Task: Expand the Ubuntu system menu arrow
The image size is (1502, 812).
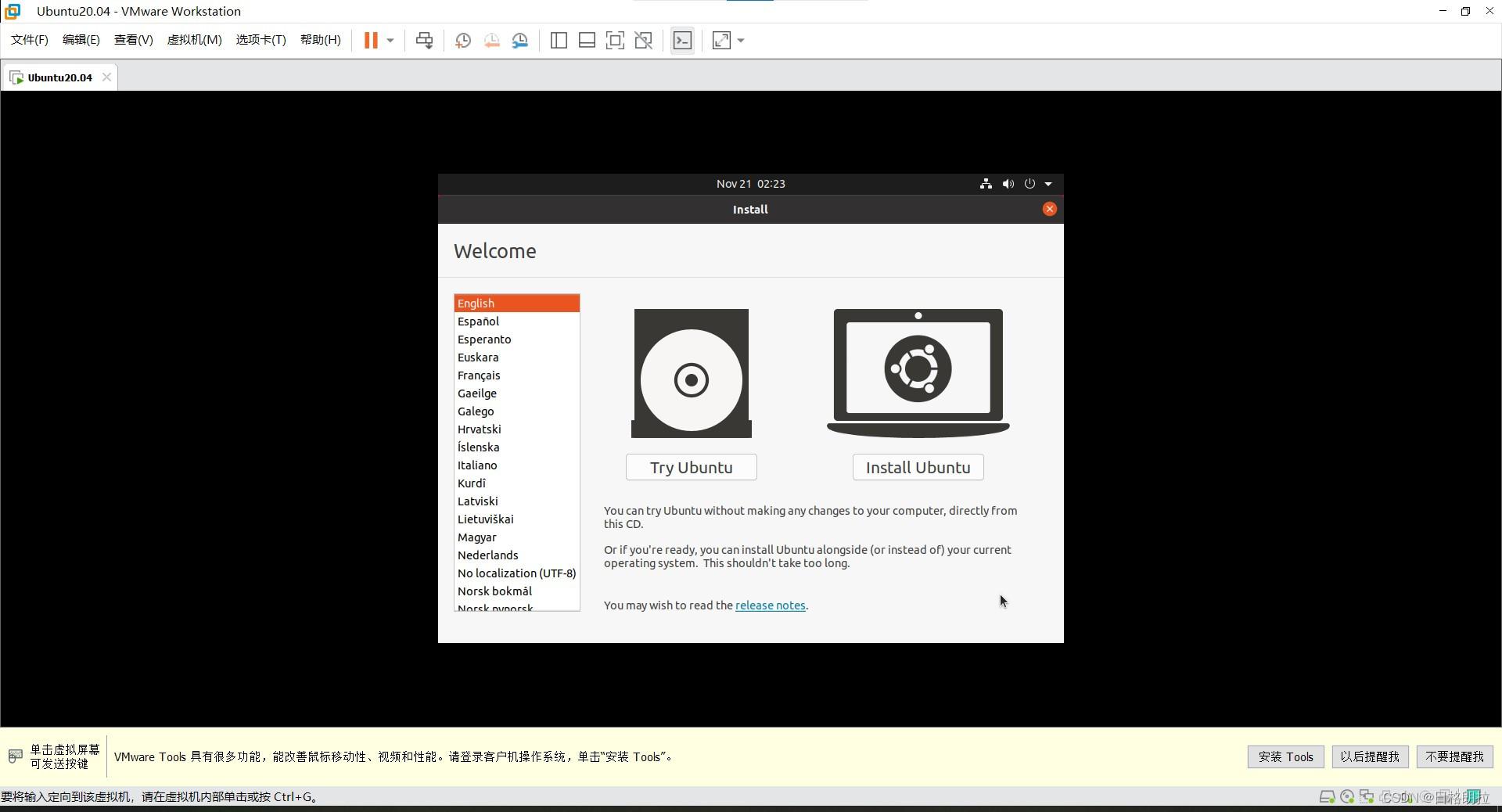Action: click(1048, 185)
